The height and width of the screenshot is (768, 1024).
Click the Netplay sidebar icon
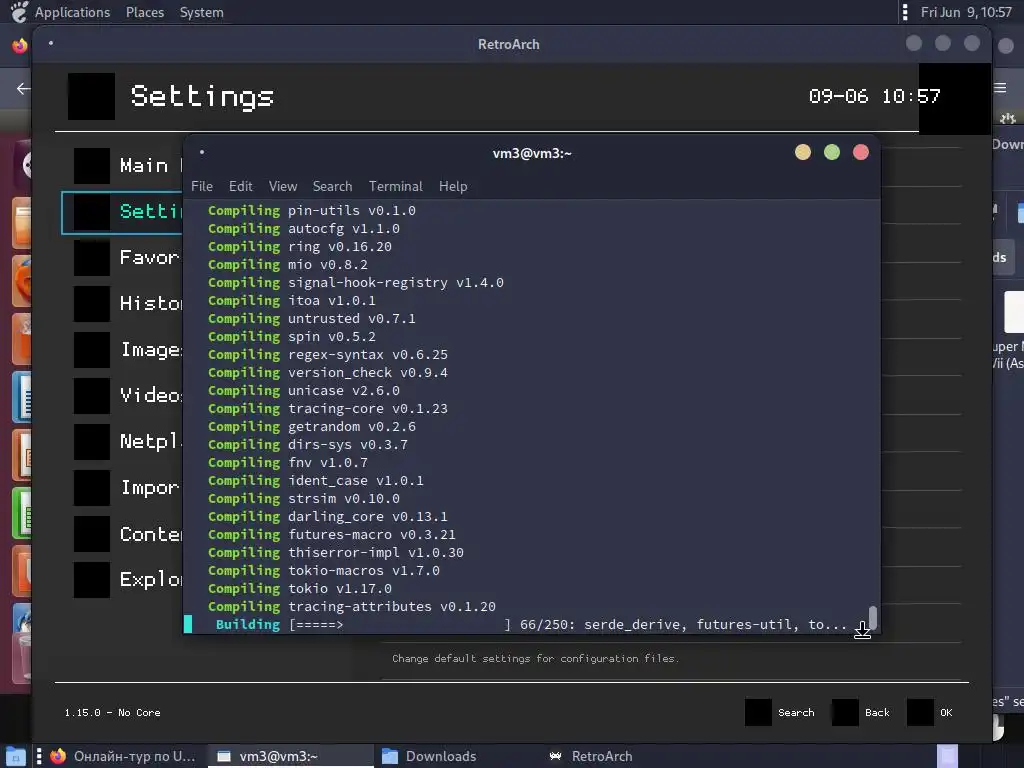coord(91,442)
